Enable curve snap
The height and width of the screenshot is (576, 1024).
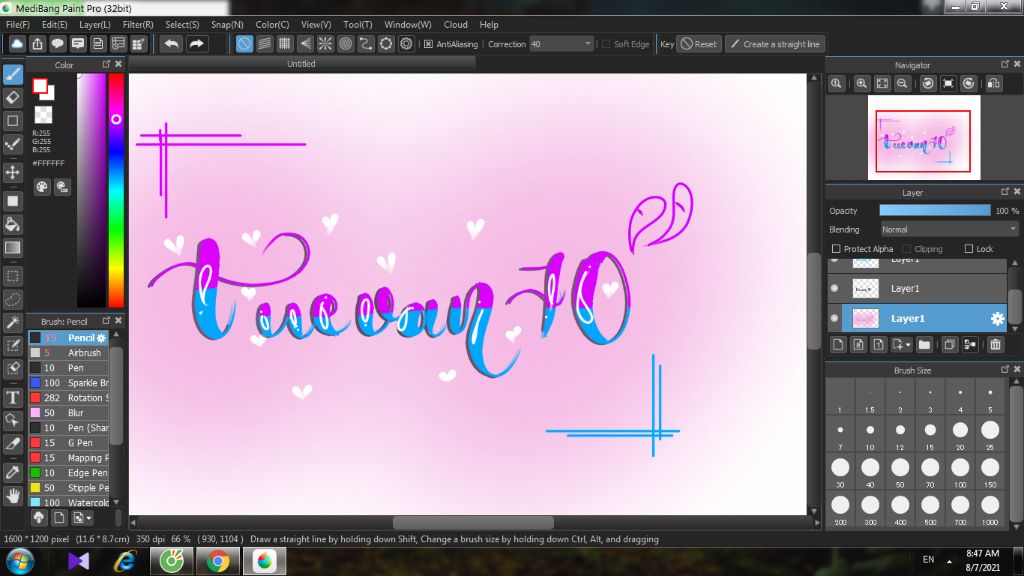tap(366, 44)
